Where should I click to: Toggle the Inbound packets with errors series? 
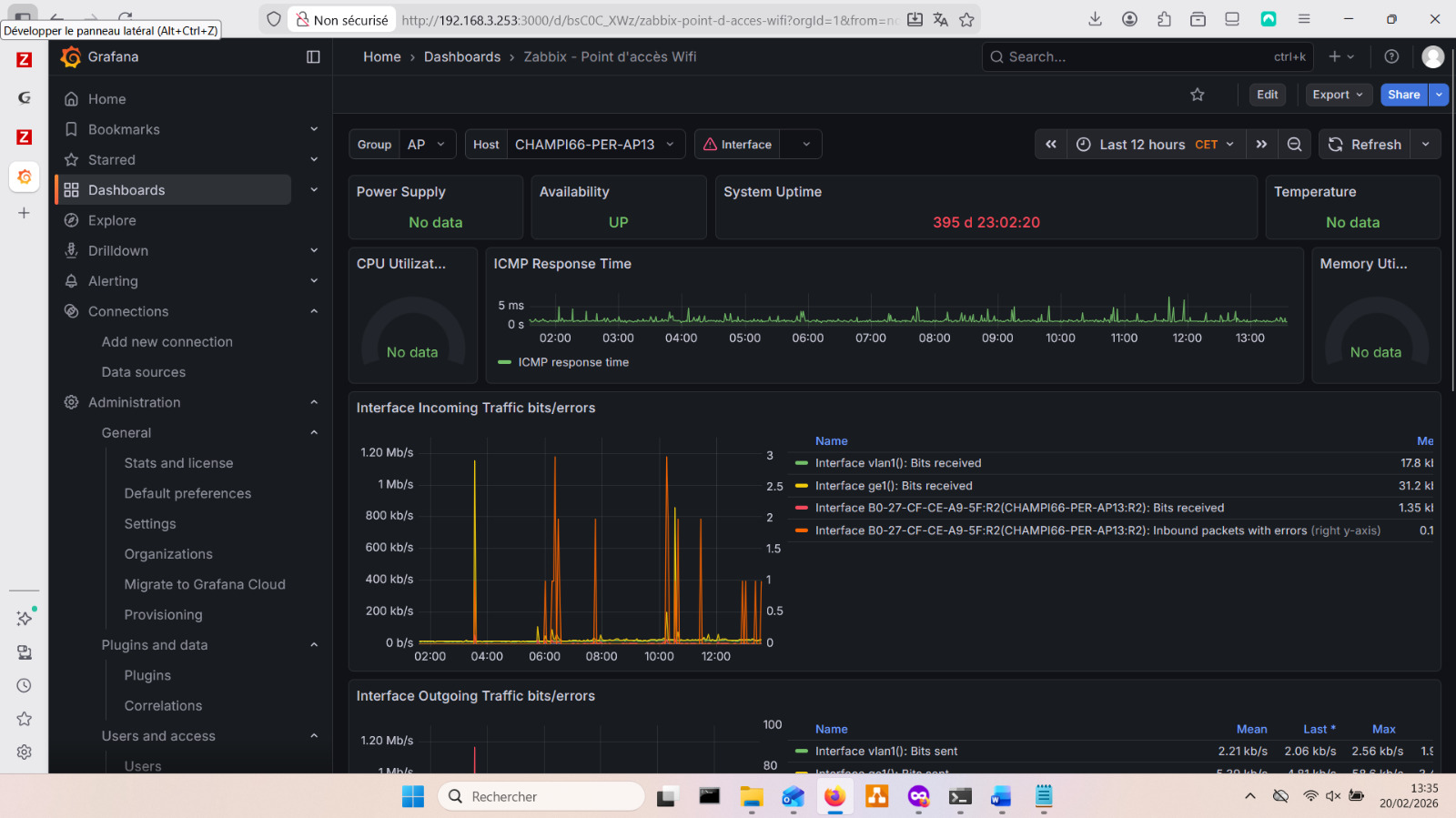[1097, 530]
